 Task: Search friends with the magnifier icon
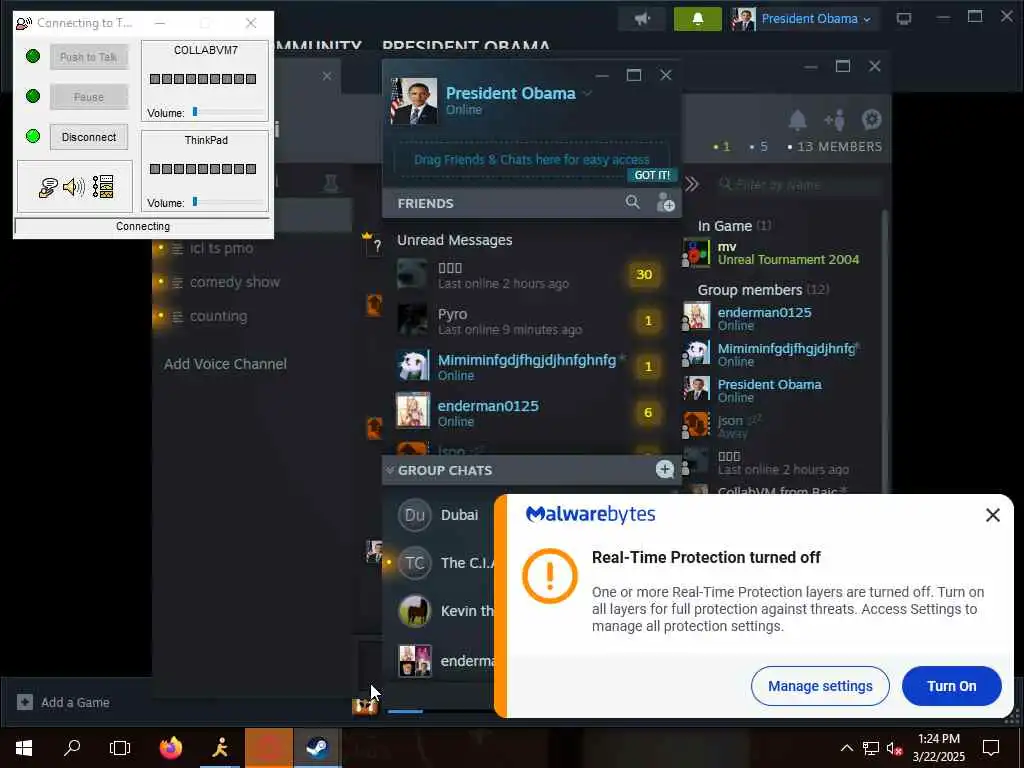point(632,202)
